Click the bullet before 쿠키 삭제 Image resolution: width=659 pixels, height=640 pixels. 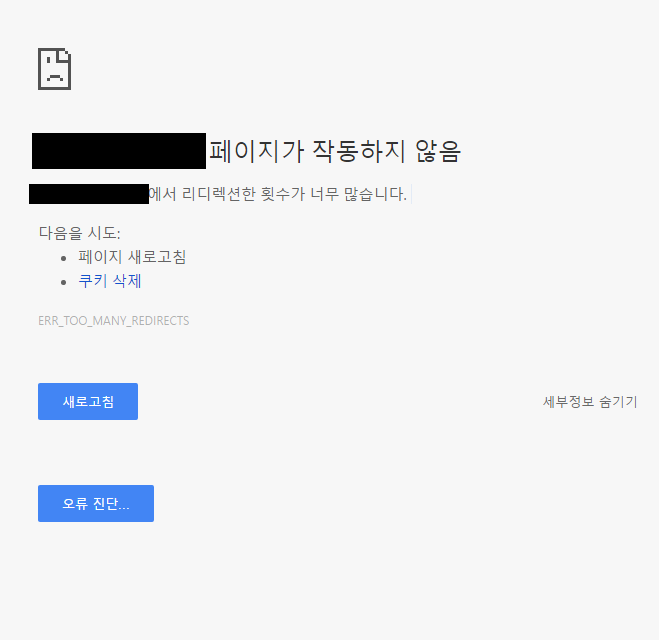point(64,282)
